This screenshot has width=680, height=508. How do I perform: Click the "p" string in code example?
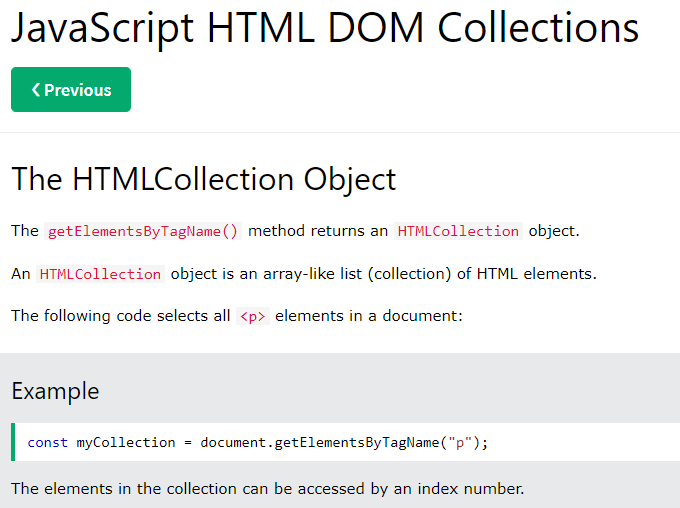click(460, 442)
